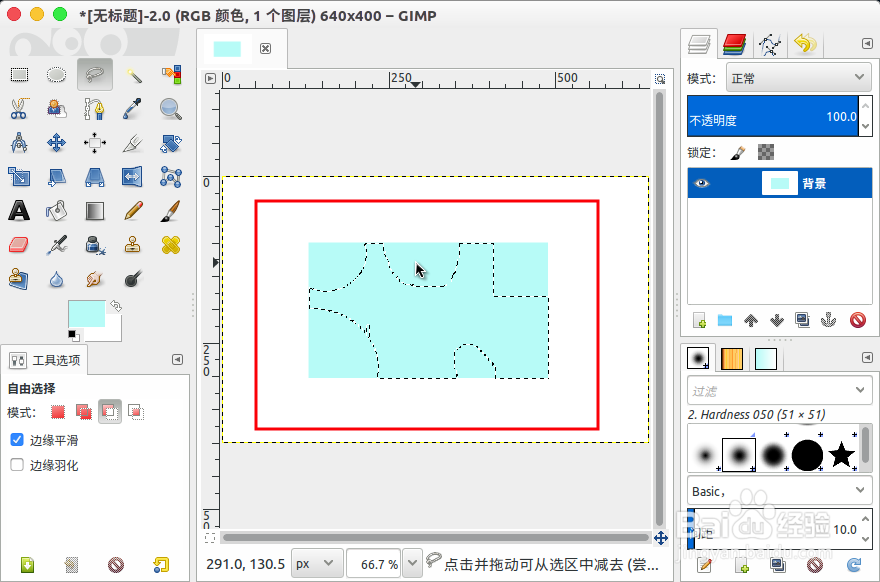
Task: Select the Zoom magnifier tool
Action: click(x=171, y=109)
